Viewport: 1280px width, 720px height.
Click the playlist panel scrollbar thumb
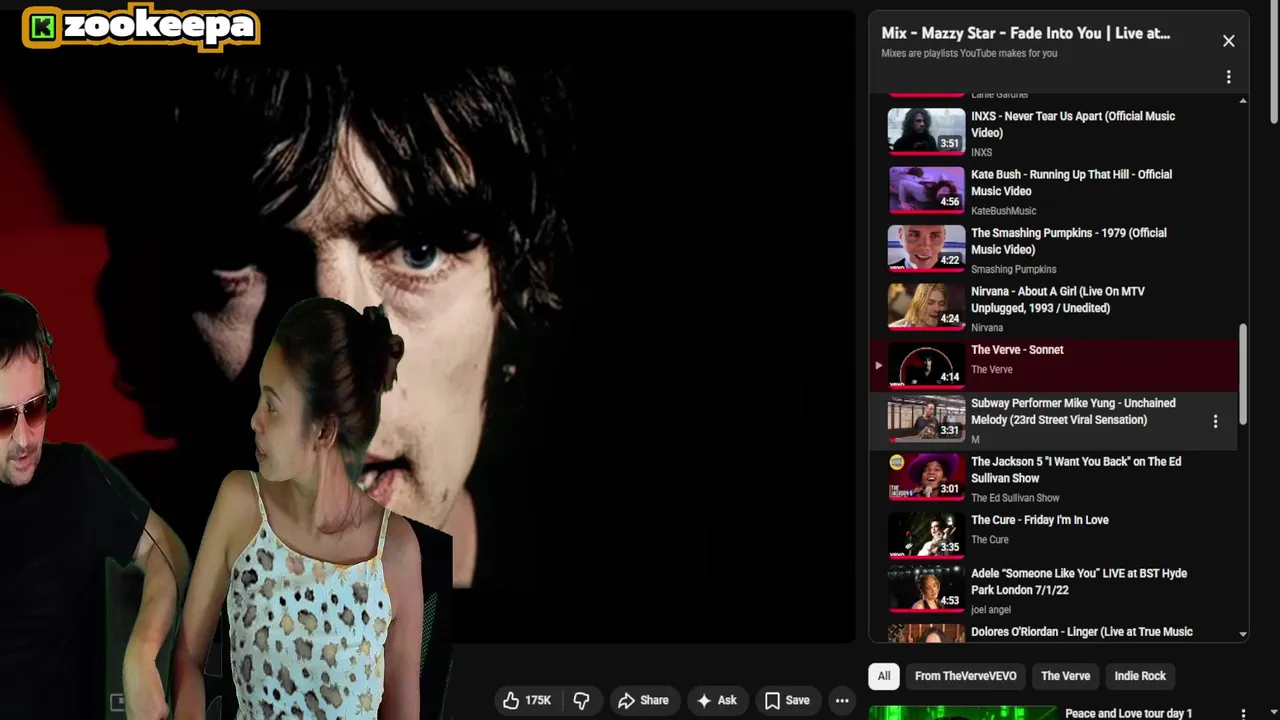(1243, 374)
